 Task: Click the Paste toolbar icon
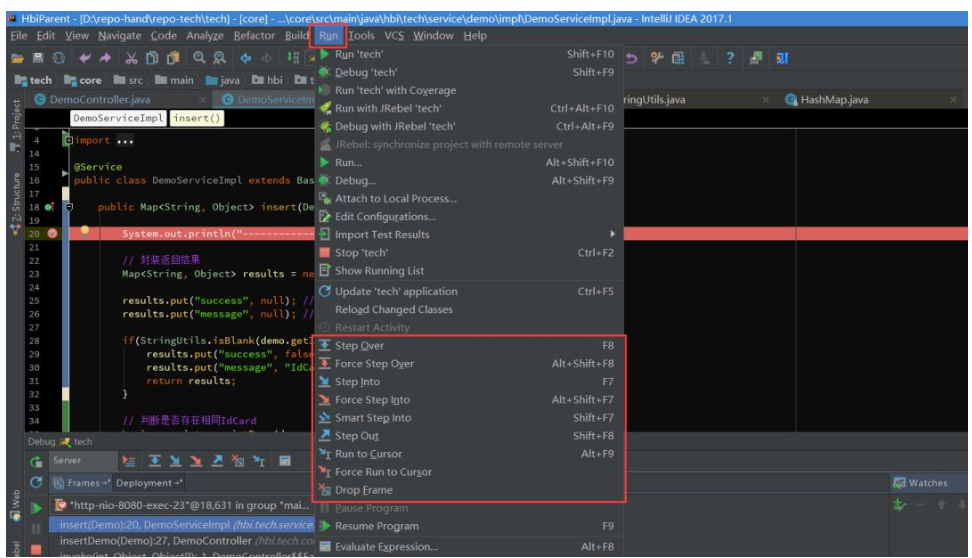(173, 58)
